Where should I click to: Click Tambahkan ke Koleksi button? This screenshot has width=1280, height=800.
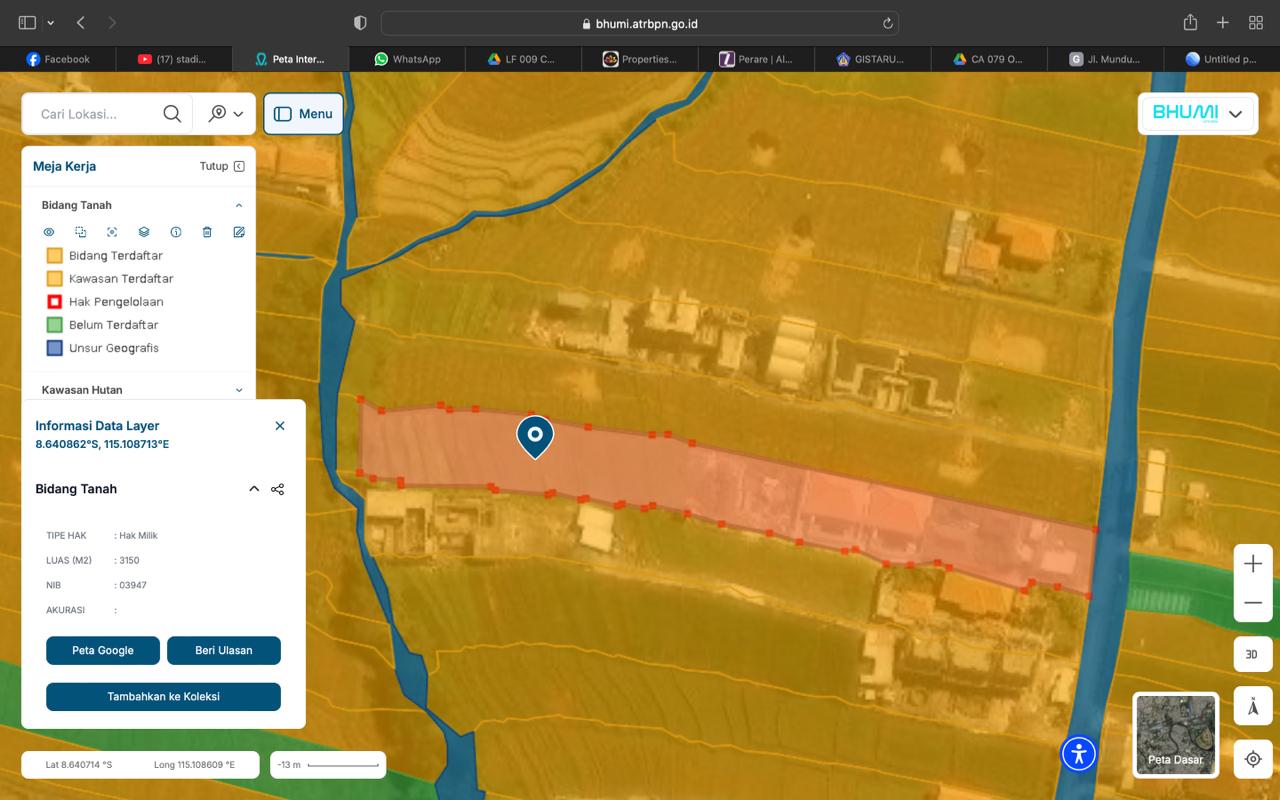tap(163, 696)
